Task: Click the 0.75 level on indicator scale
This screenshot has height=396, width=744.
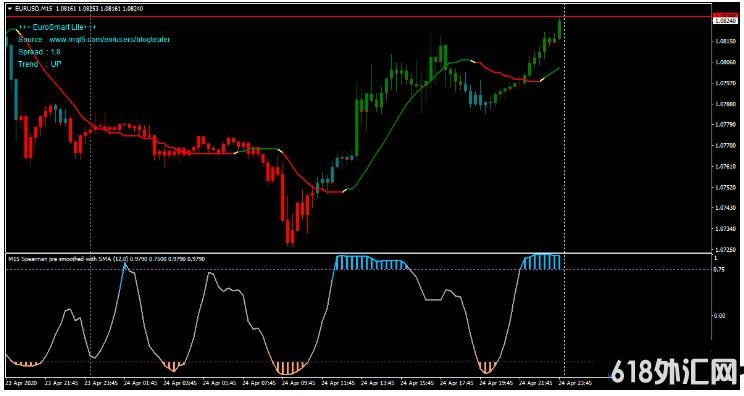Action: click(719, 270)
